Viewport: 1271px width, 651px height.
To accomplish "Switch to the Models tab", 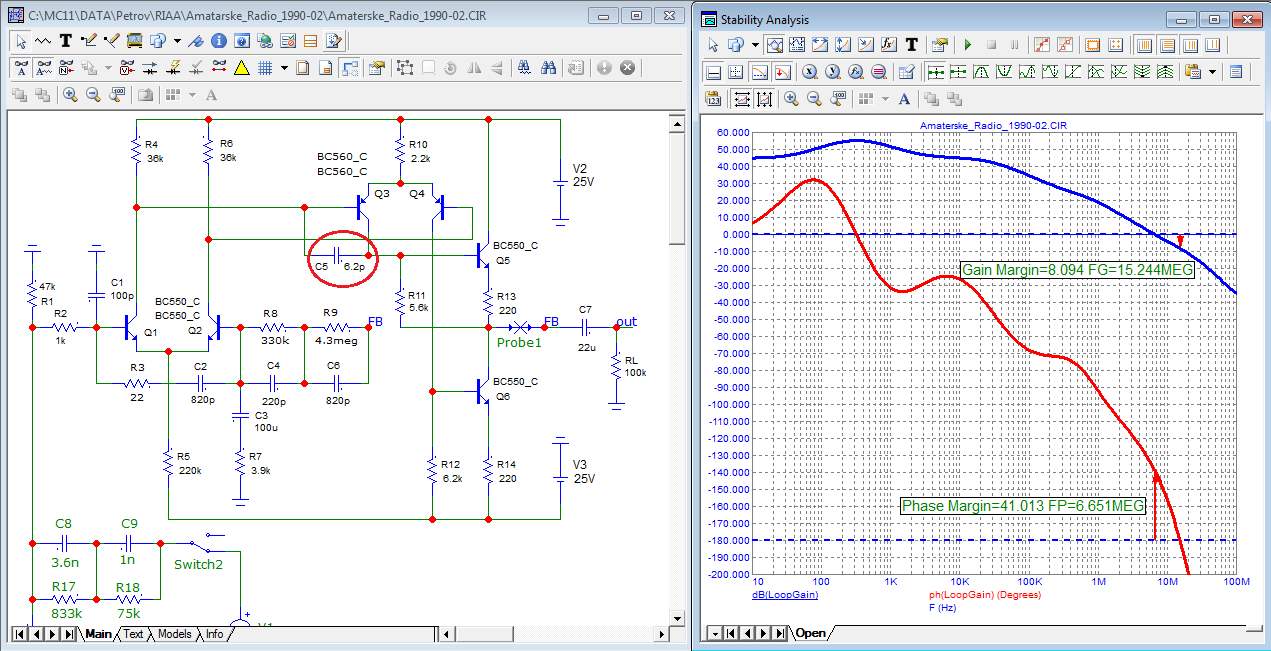I will (174, 634).
